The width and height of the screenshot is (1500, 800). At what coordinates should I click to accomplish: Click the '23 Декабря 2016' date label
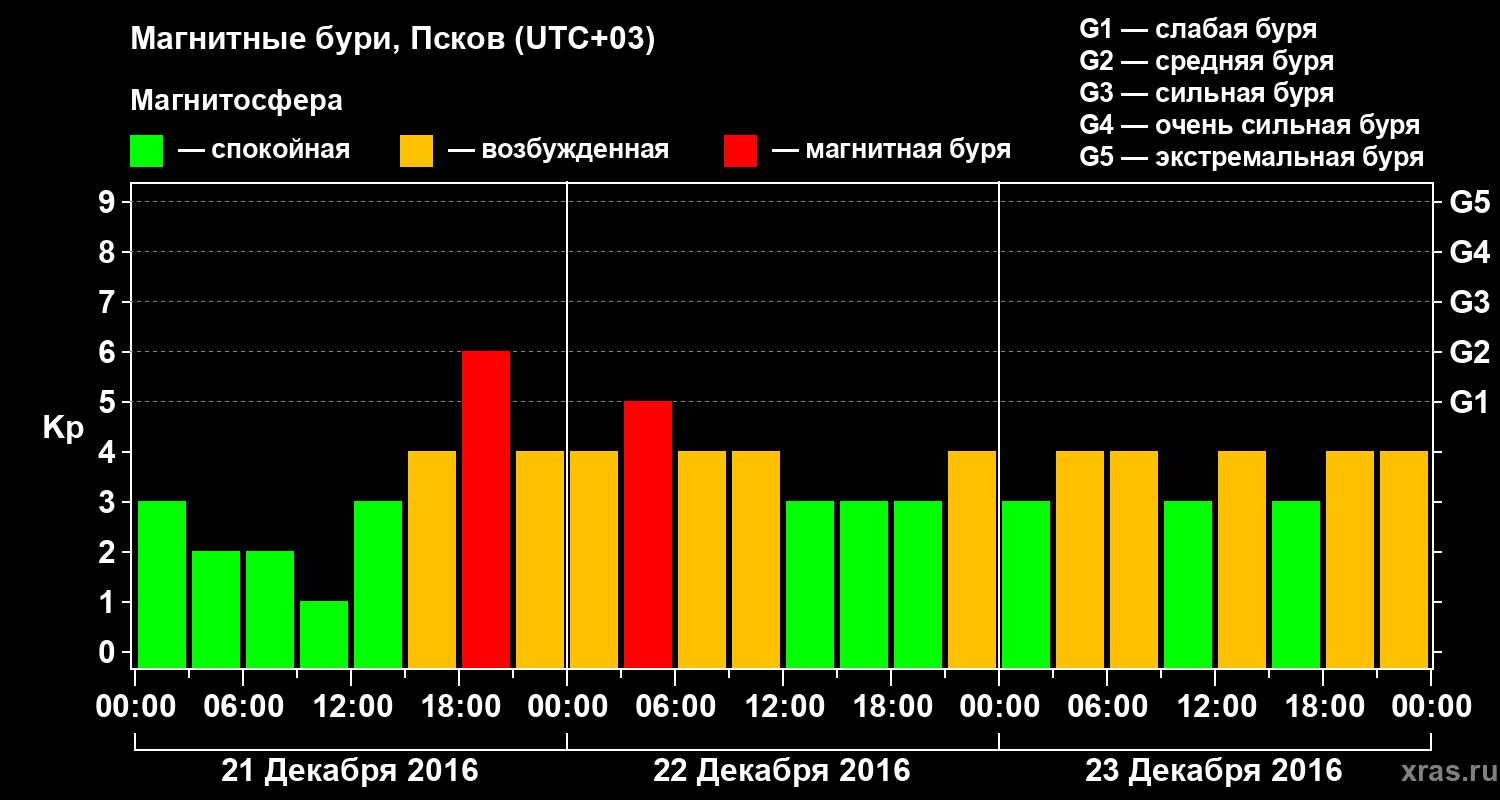tap(1214, 771)
